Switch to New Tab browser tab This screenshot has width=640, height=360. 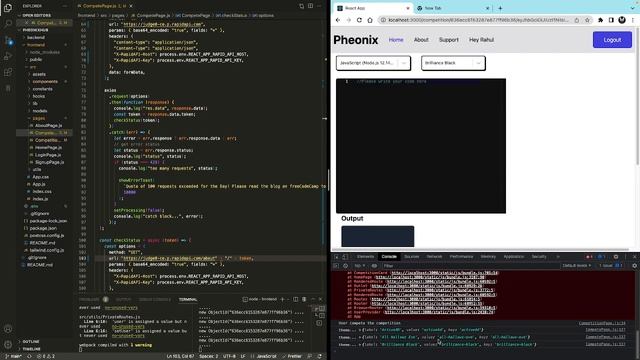point(452,8)
